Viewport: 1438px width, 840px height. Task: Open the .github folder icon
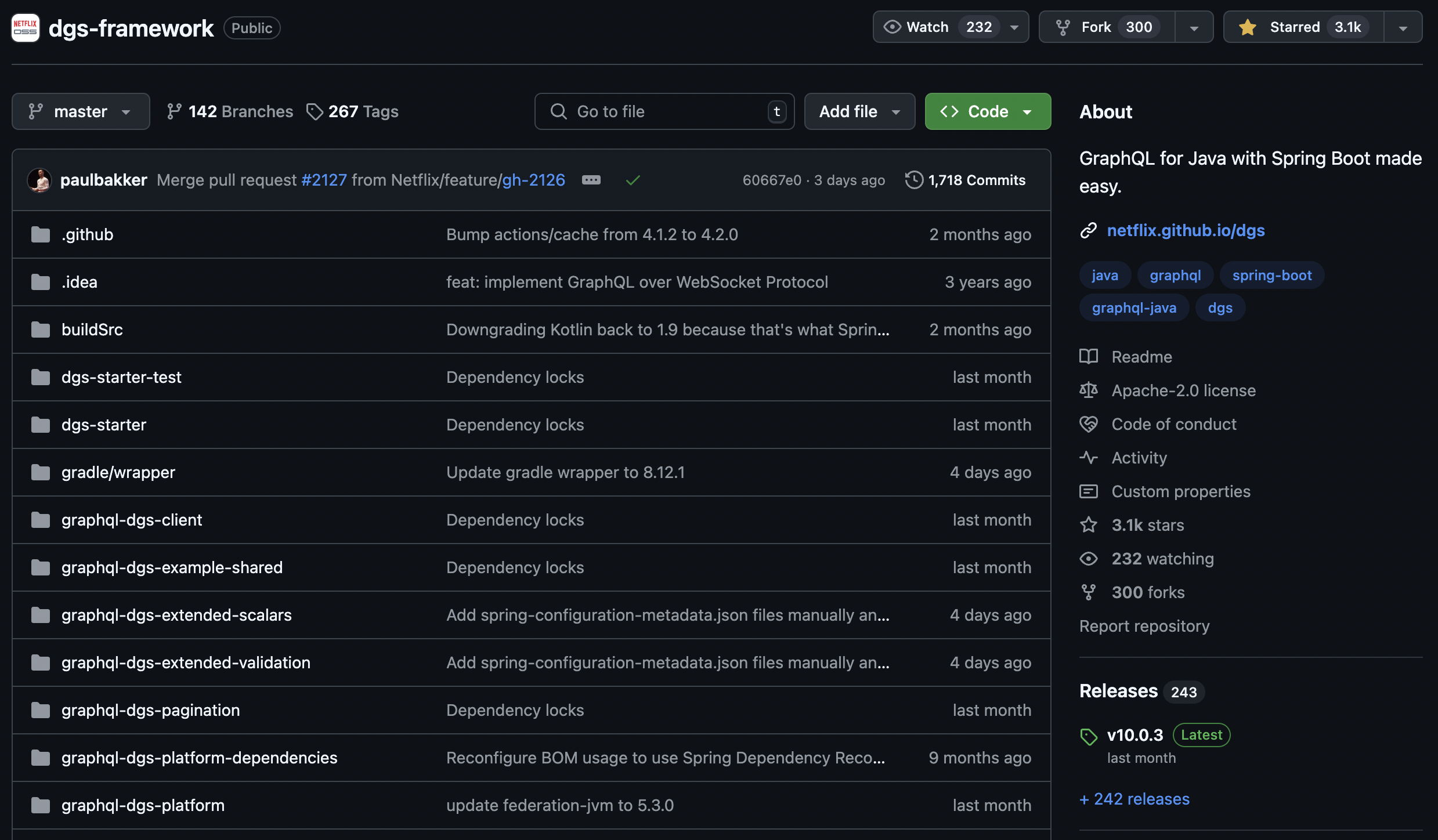pos(40,234)
